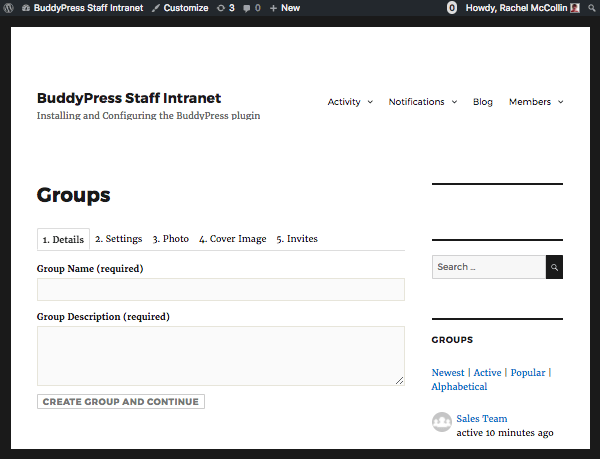
Task: Open the Members navigation item
Action: [x=530, y=102]
